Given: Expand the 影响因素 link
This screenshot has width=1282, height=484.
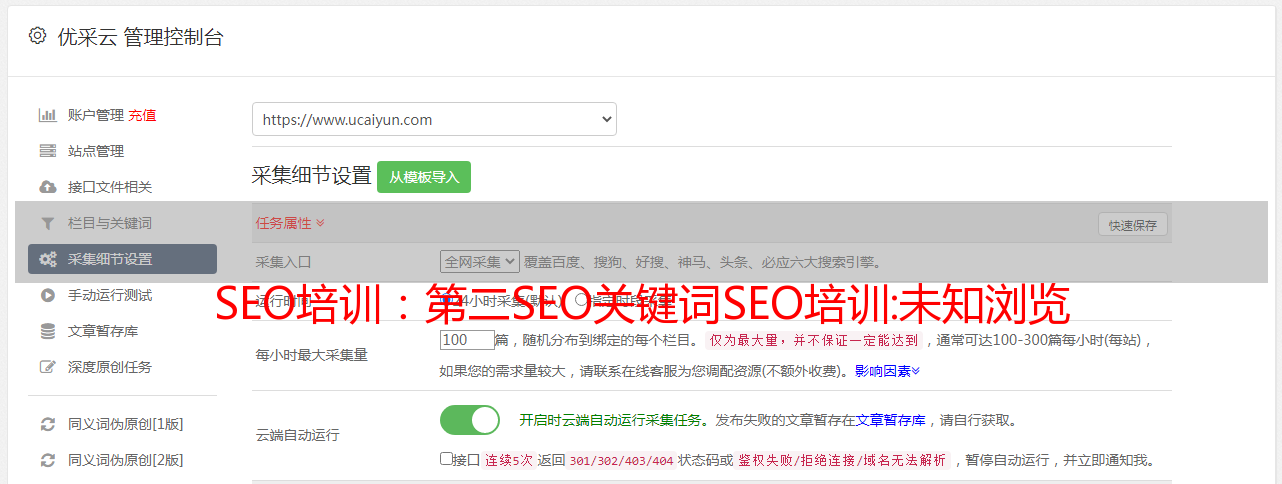Looking at the screenshot, I should [887, 371].
